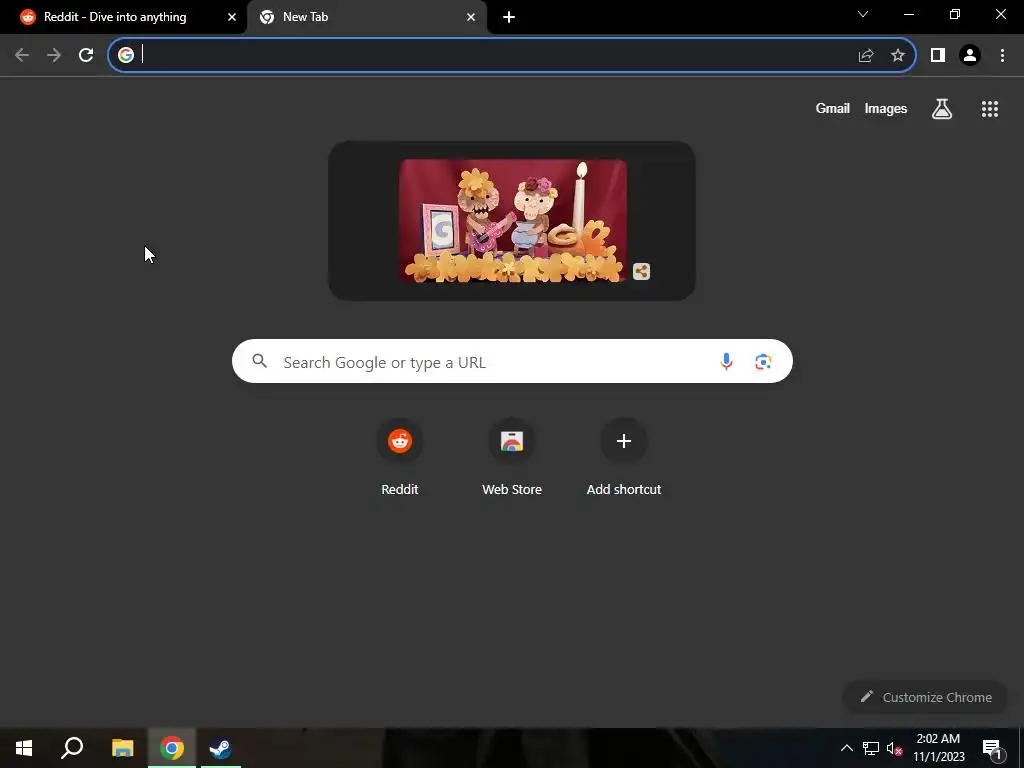Image resolution: width=1024 pixels, height=768 pixels.
Task: Click the browser forward arrow
Action: (x=54, y=56)
